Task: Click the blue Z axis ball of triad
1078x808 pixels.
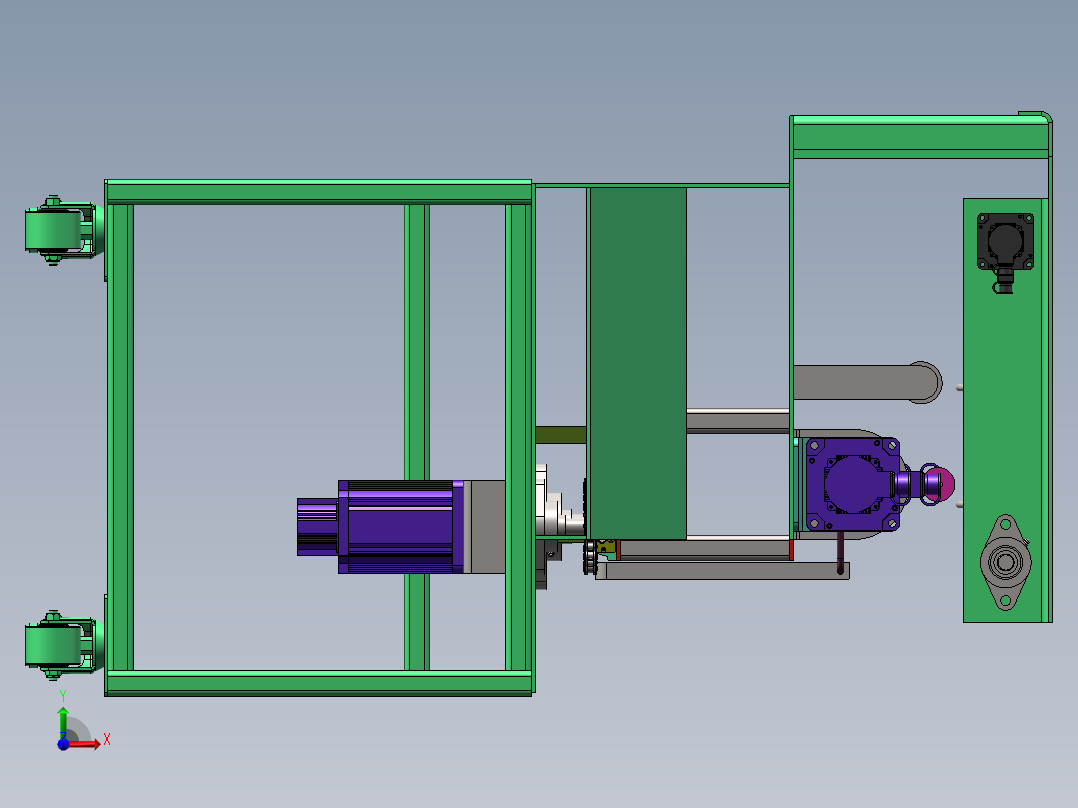Action: coord(63,744)
